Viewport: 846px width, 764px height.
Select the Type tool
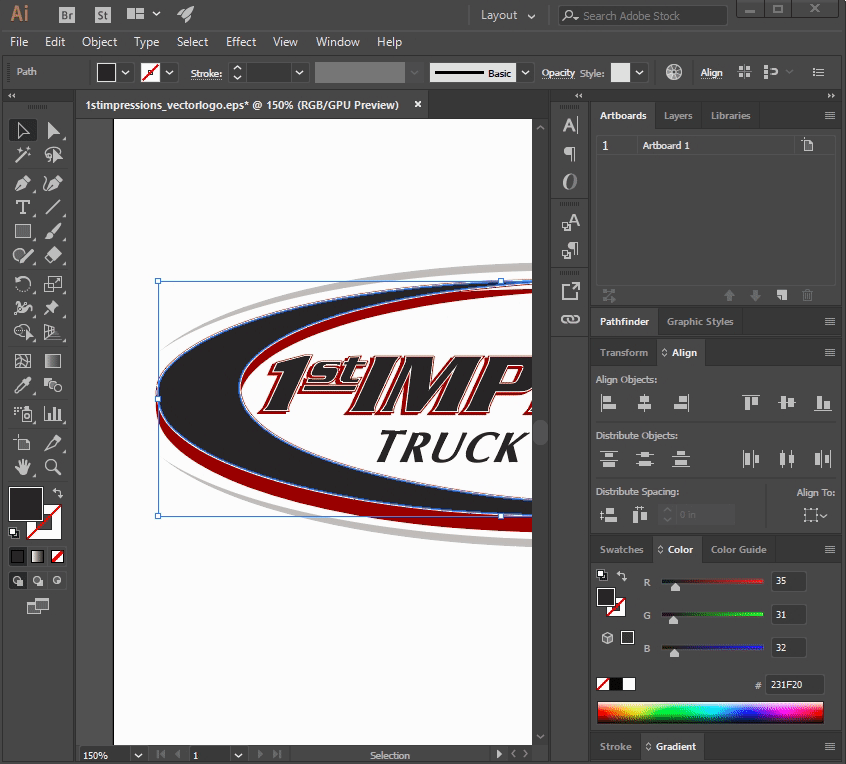(x=23, y=207)
